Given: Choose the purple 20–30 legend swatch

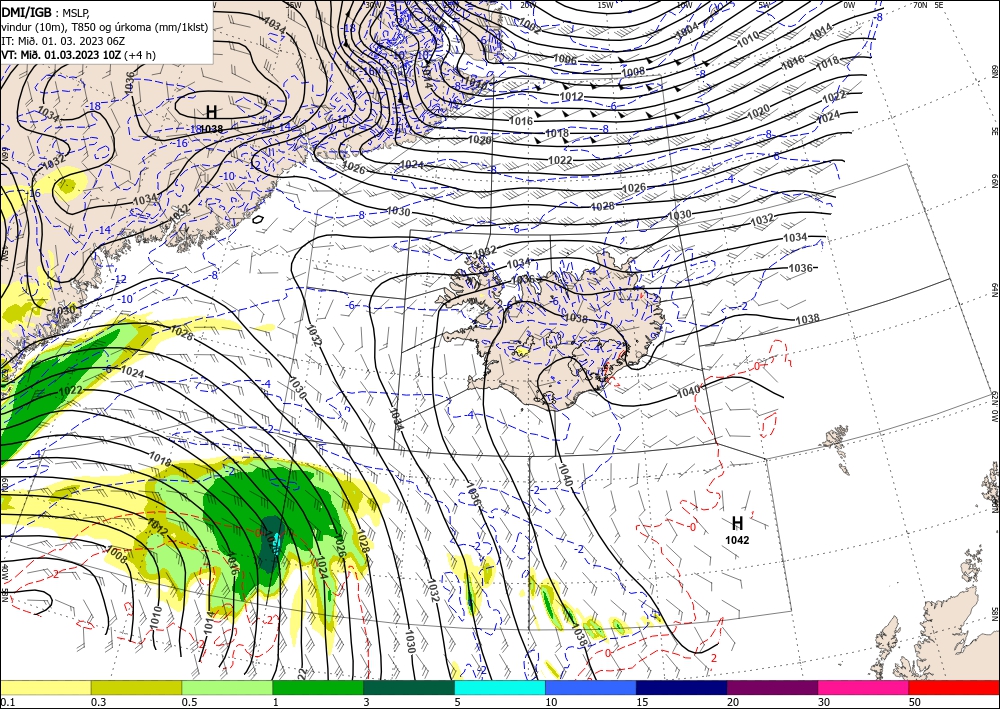Looking at the screenshot, I should click(x=772, y=687).
